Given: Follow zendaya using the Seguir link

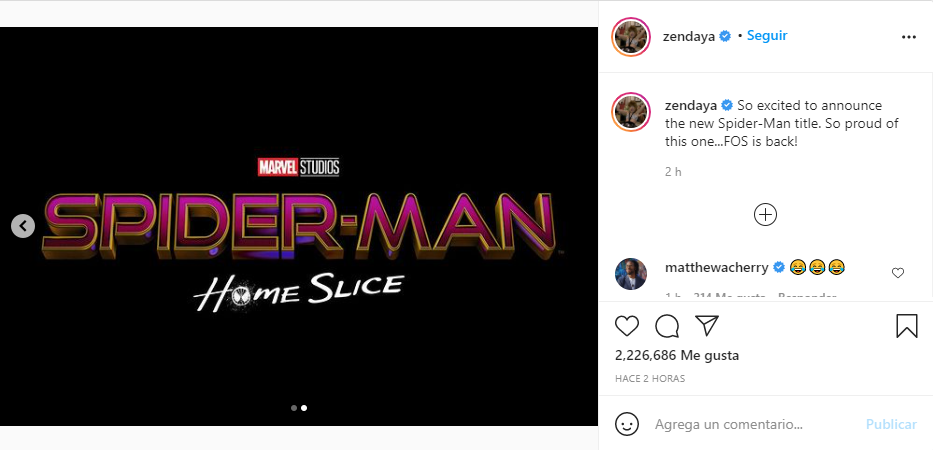Looking at the screenshot, I should pos(768,35).
